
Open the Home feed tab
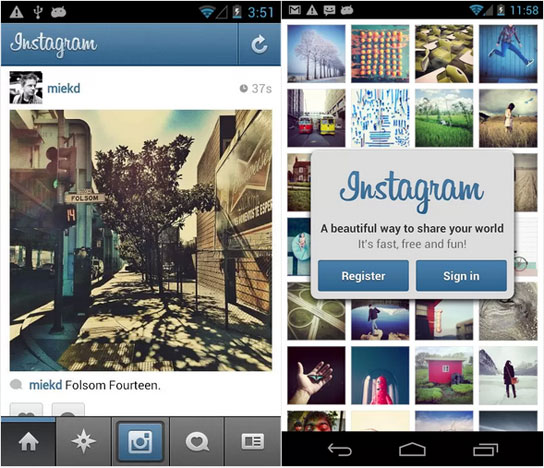28,441
